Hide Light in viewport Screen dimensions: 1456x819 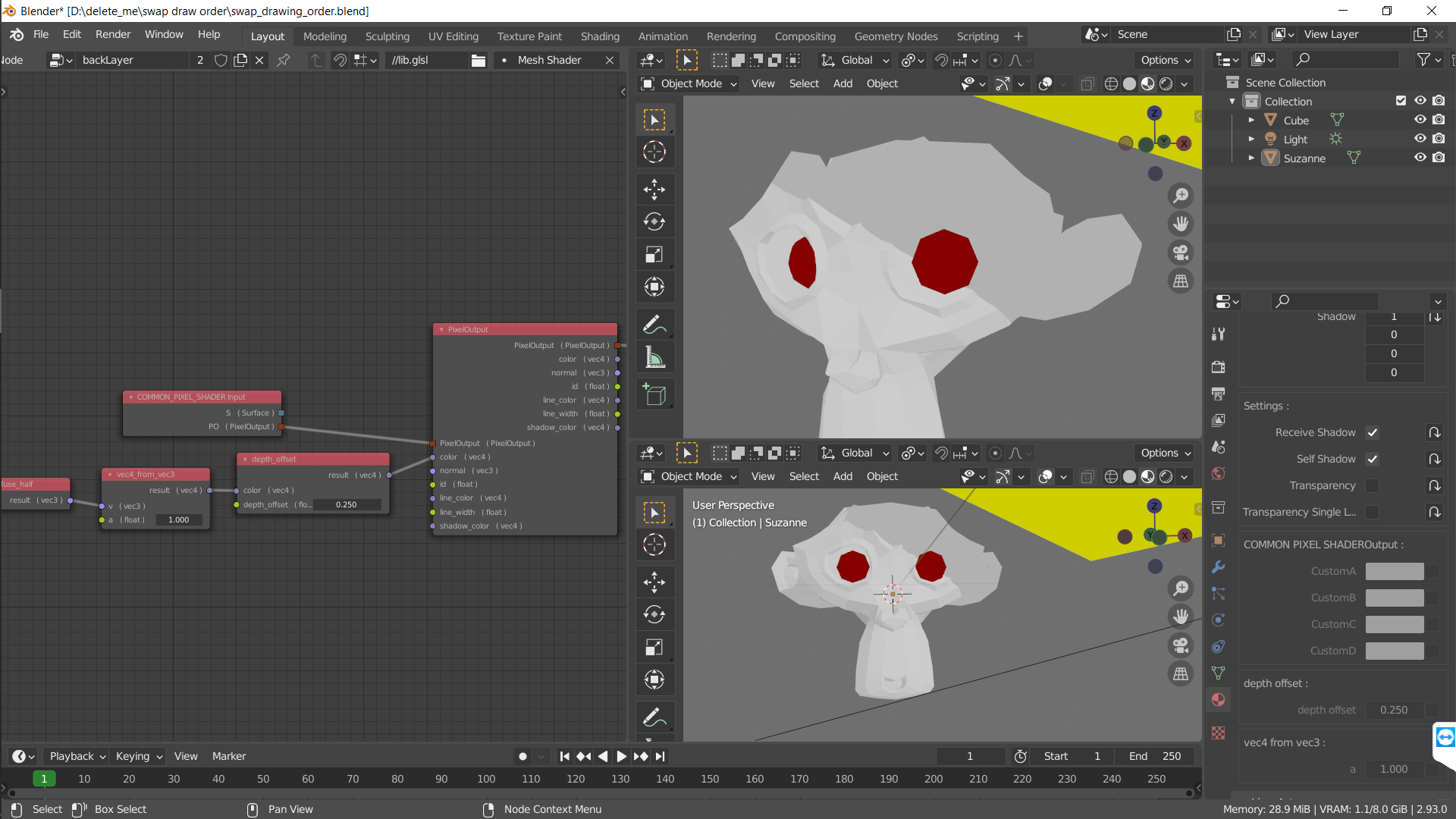(x=1420, y=139)
